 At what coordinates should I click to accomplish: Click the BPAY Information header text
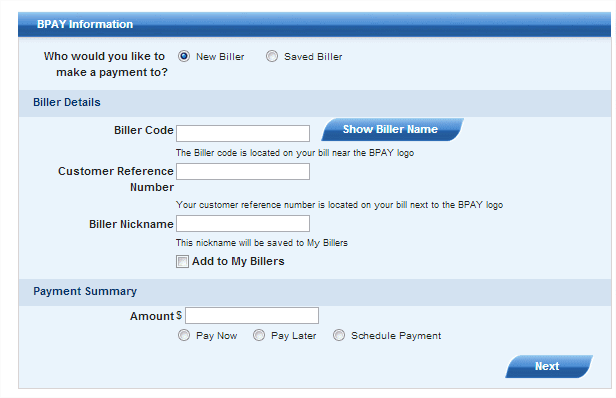coord(85,24)
